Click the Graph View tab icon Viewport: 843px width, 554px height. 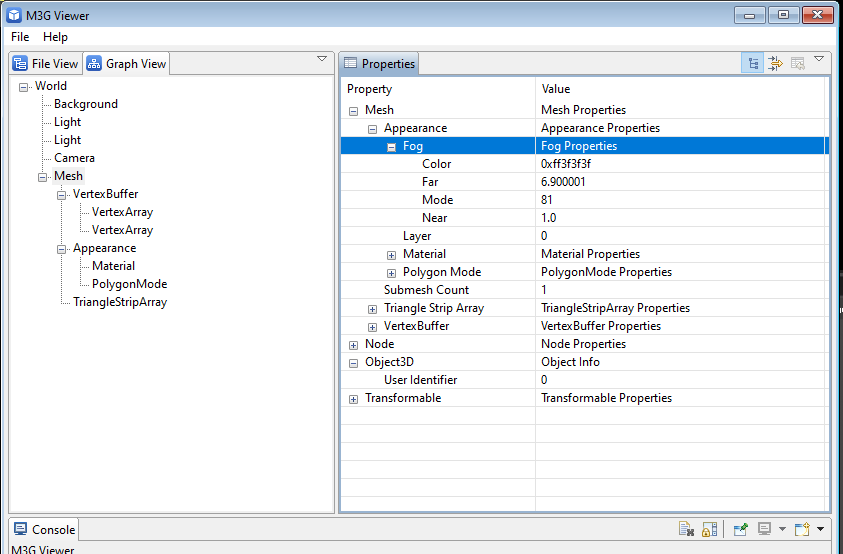(x=94, y=63)
